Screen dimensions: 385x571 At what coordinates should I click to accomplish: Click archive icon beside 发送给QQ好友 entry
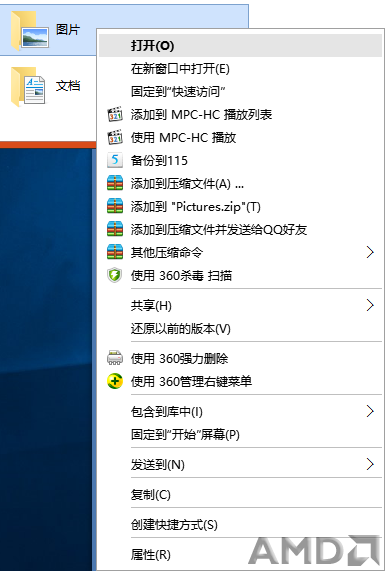click(x=115, y=229)
